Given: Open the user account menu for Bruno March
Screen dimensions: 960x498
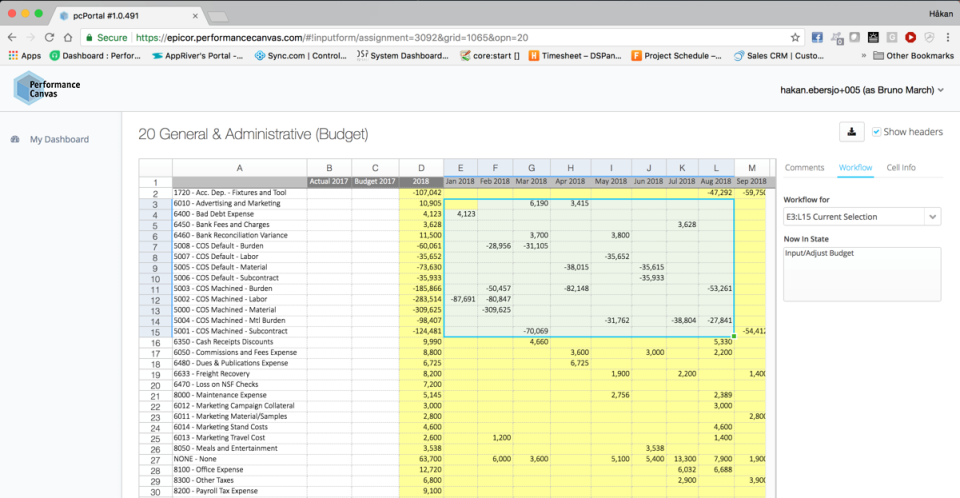Looking at the screenshot, I should (862, 90).
